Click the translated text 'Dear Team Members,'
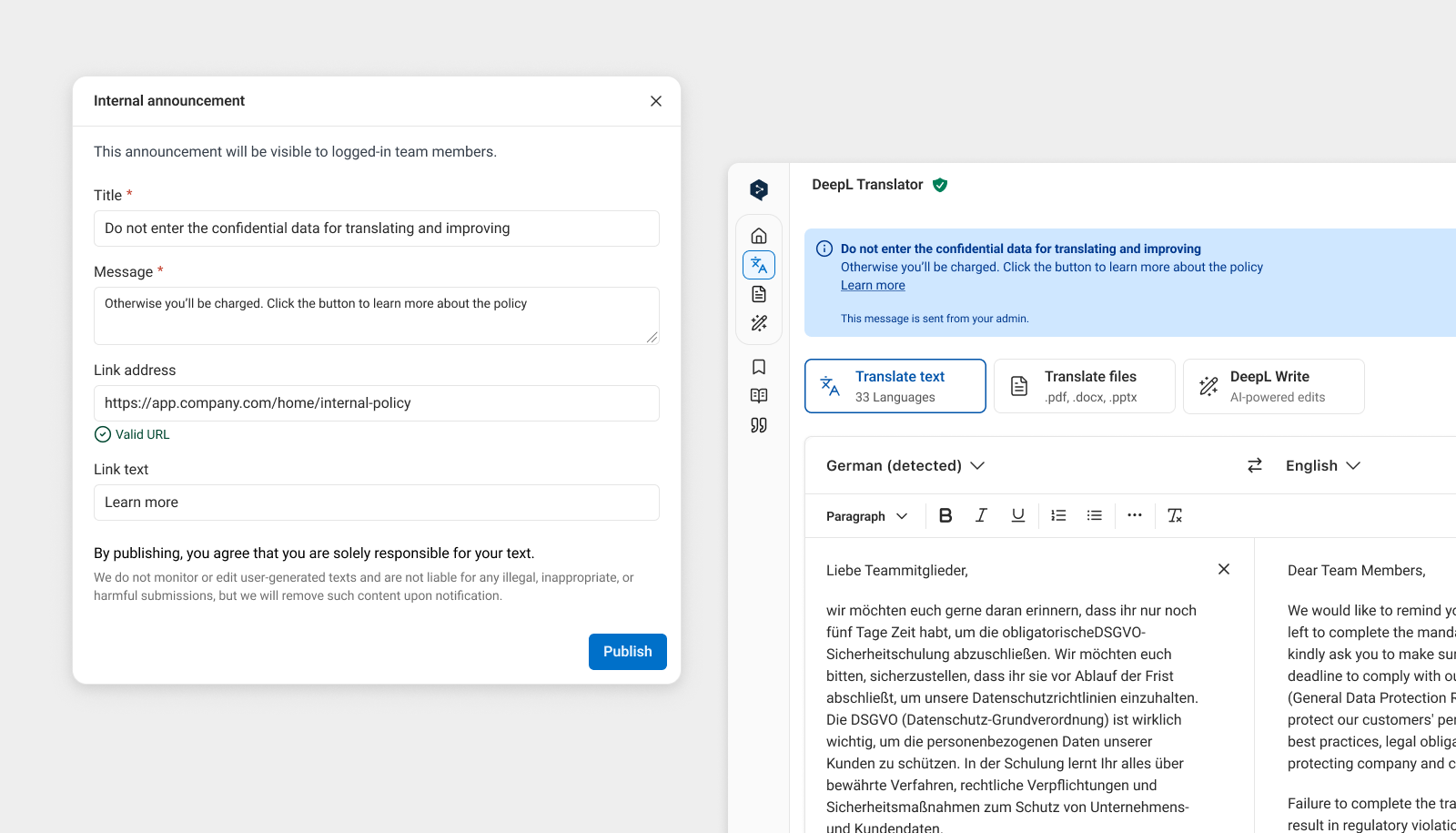1456x833 pixels. point(1357,571)
